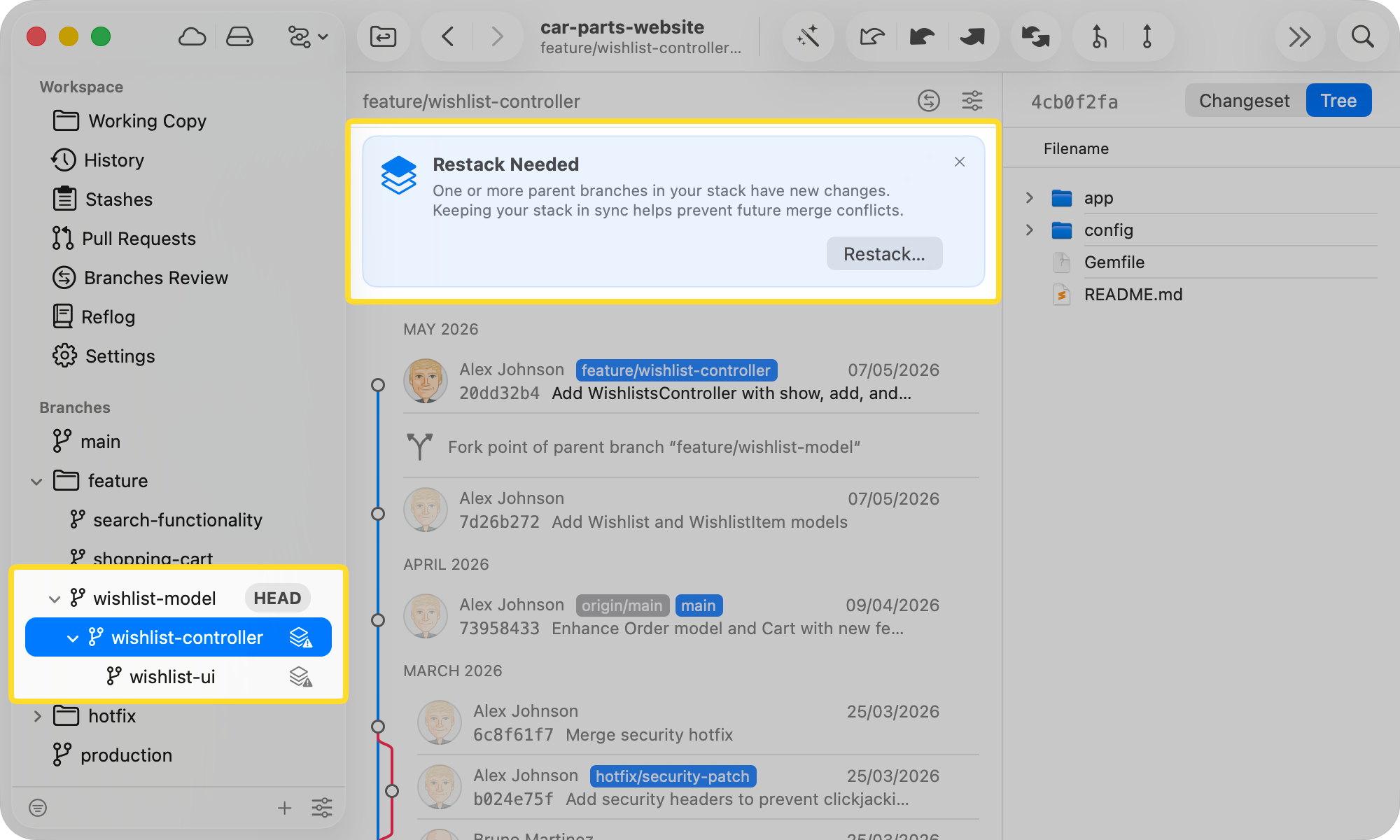1400x840 pixels.
Task: Expand the hotfix folder
Action: tap(38, 716)
